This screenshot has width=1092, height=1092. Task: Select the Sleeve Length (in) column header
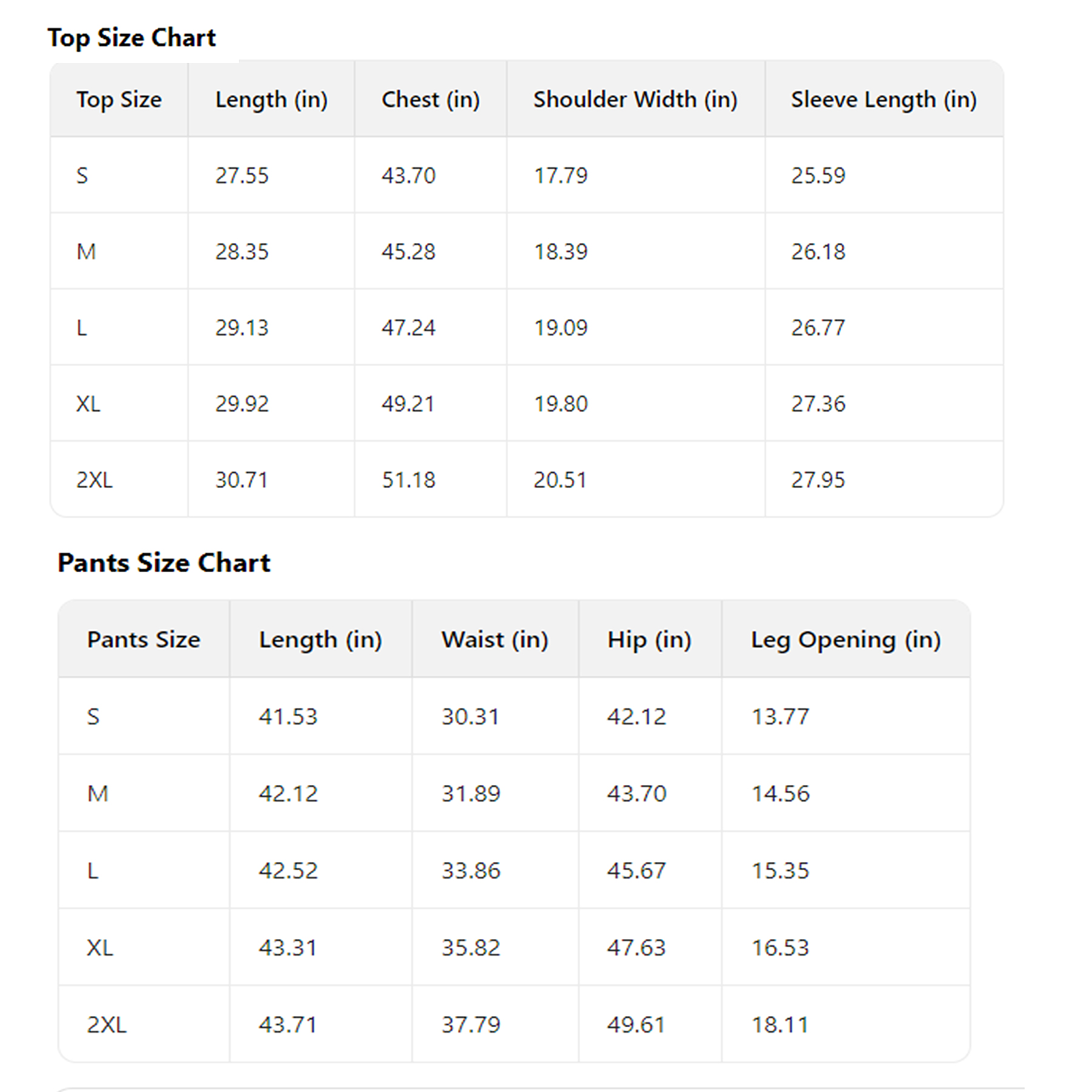(883, 99)
